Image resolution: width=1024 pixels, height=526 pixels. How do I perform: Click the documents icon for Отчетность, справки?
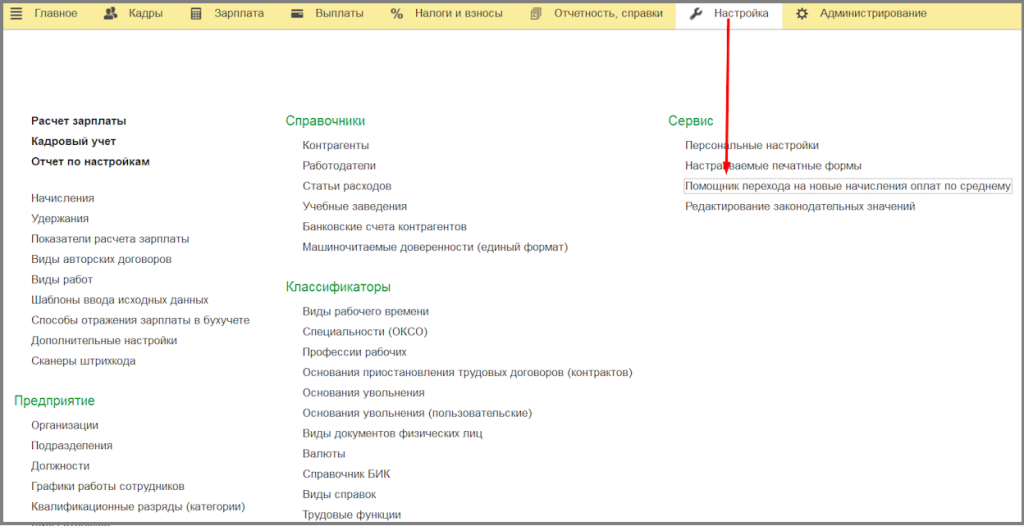tap(536, 13)
